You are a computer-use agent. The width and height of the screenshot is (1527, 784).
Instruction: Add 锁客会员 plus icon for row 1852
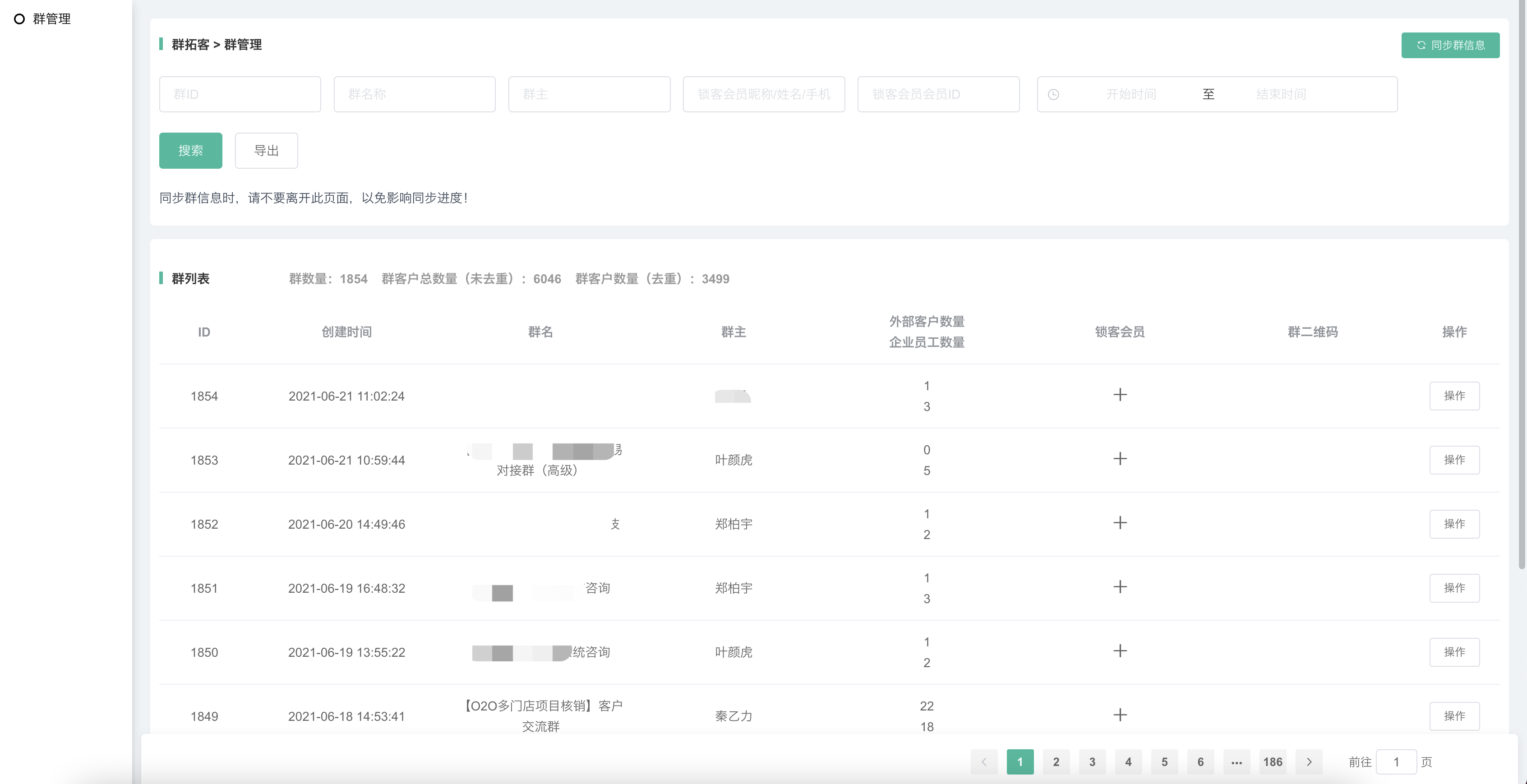(x=1120, y=523)
